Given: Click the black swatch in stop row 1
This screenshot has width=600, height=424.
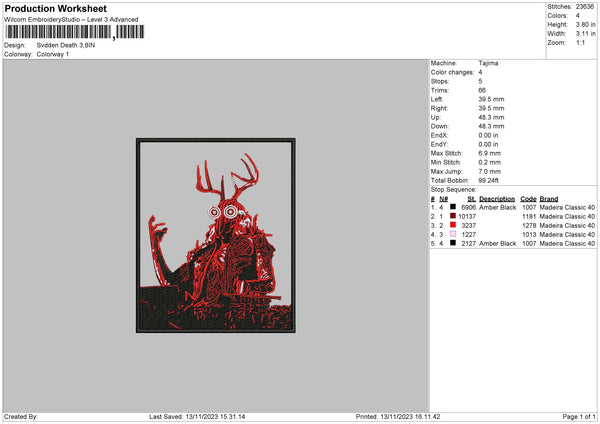Looking at the screenshot, I should click(454, 207).
